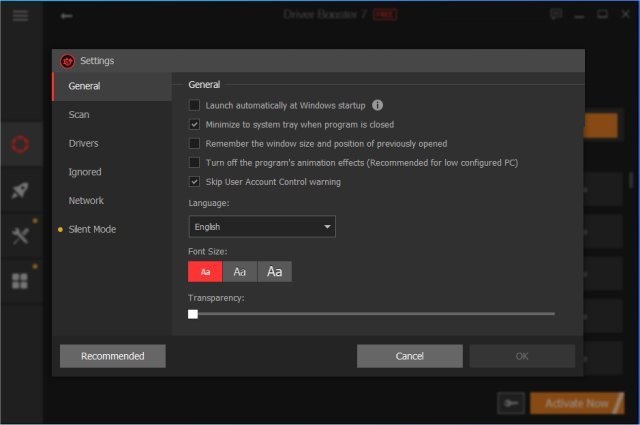Select the large font size Aa
Viewport: 640px width, 425px height.
pyautogui.click(x=275, y=272)
